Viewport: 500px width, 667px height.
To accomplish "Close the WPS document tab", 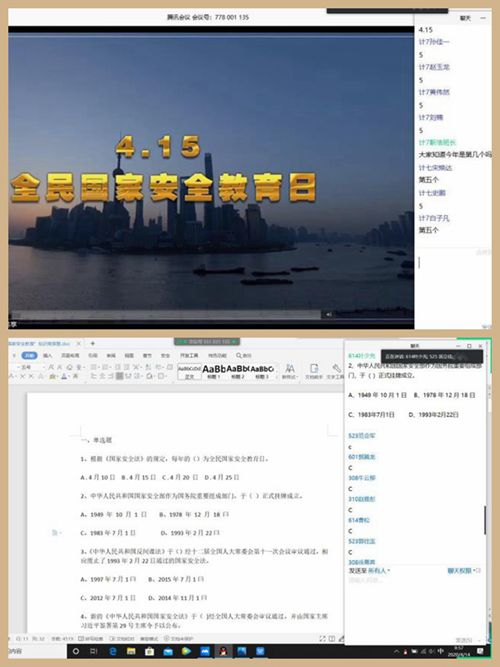I will click(x=78, y=343).
